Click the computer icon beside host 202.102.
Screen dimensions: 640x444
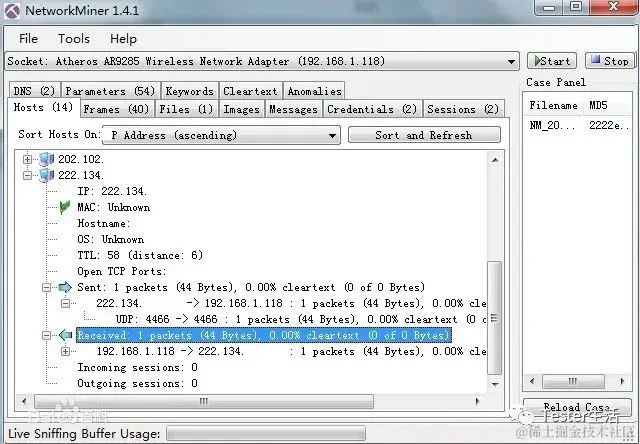tap(47, 159)
